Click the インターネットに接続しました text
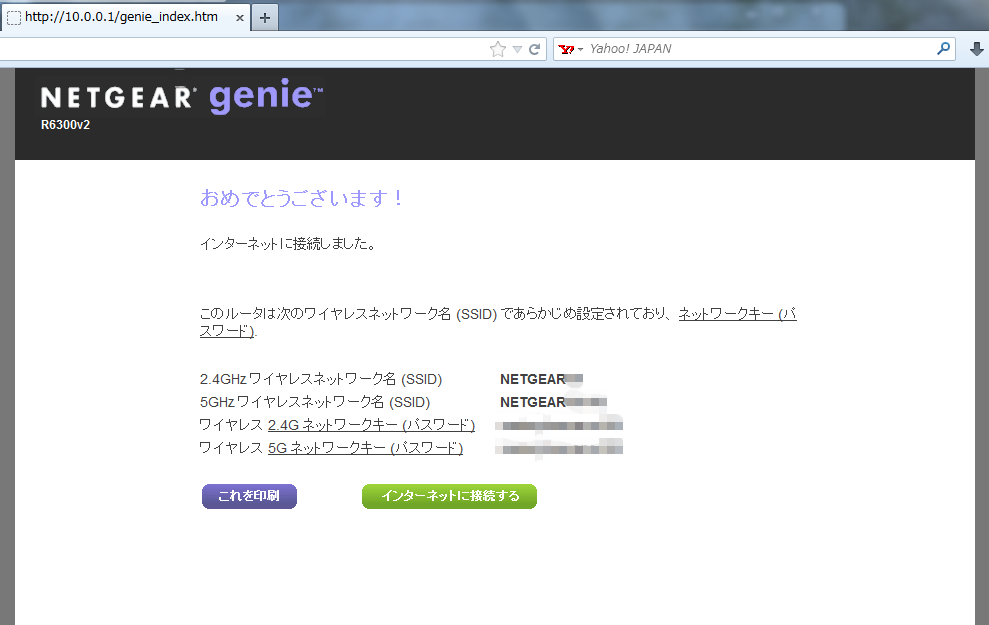Image resolution: width=989 pixels, height=625 pixels. click(x=288, y=244)
